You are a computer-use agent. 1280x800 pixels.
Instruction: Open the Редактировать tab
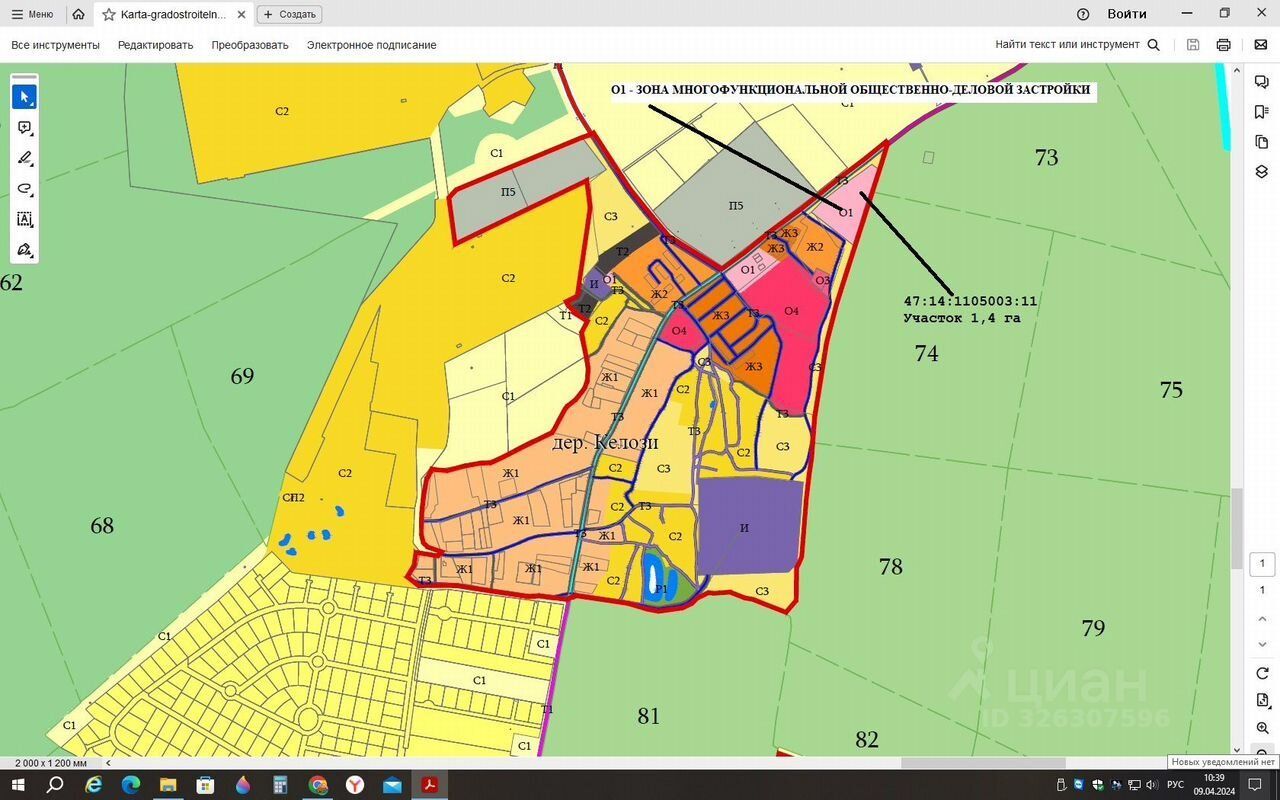[x=155, y=45]
